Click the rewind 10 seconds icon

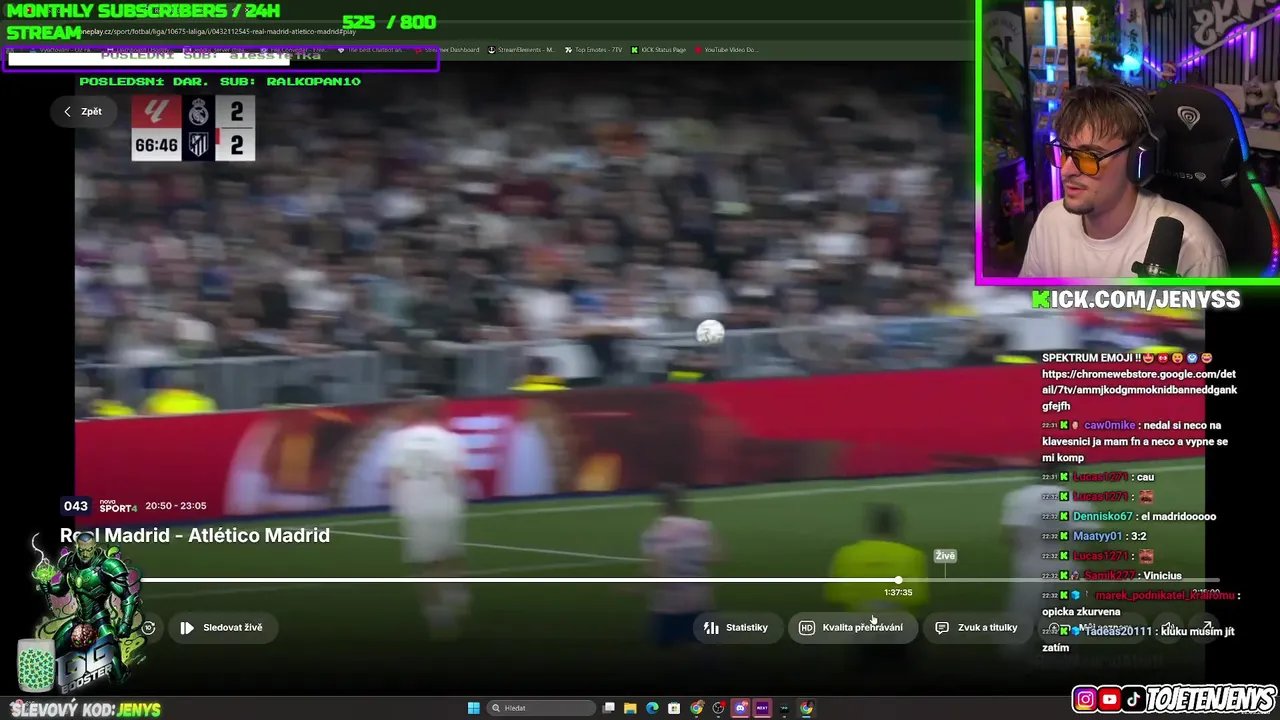[148, 627]
